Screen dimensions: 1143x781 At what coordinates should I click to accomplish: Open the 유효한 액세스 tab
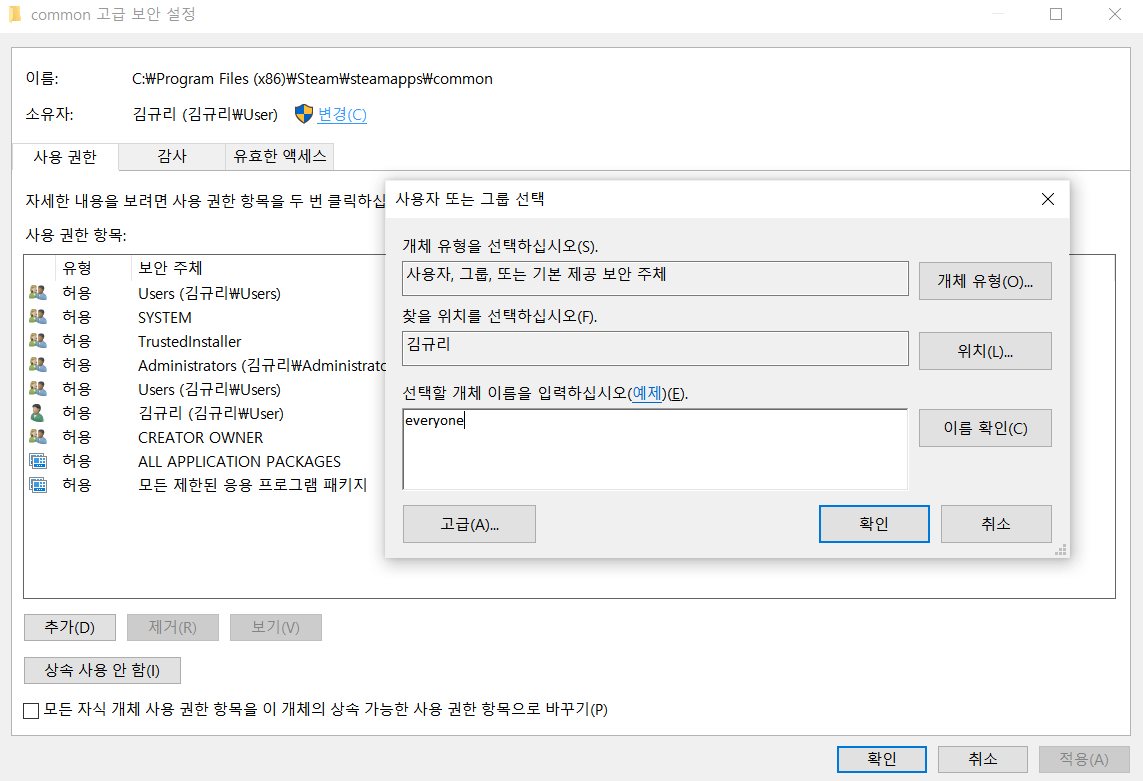(x=280, y=156)
